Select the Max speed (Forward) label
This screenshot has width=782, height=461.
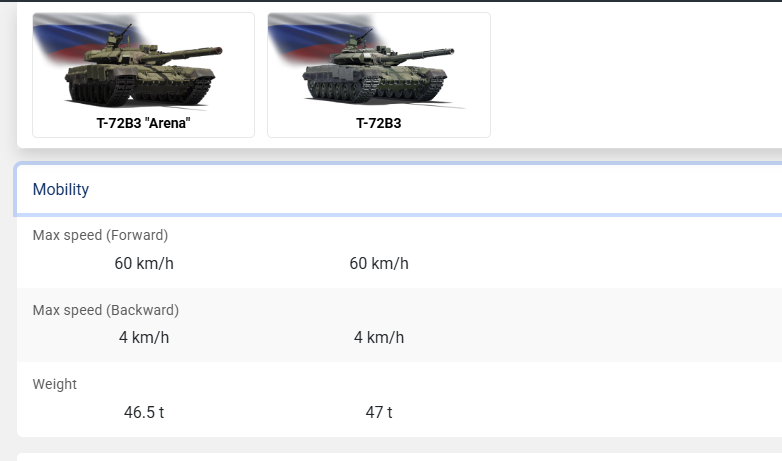pos(100,235)
